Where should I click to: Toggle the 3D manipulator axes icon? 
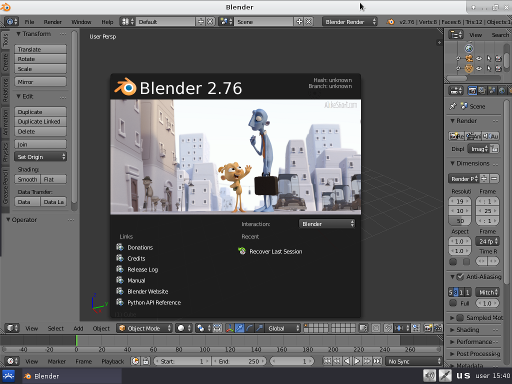point(230,328)
